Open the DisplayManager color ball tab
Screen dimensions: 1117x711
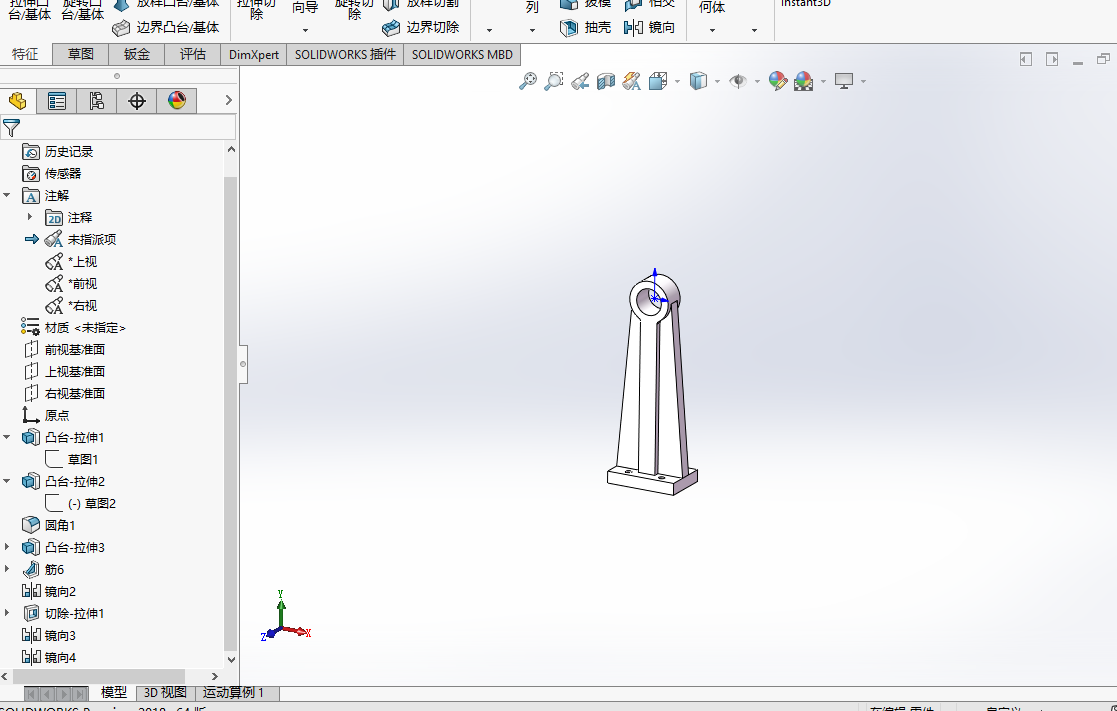pyautogui.click(x=177, y=101)
